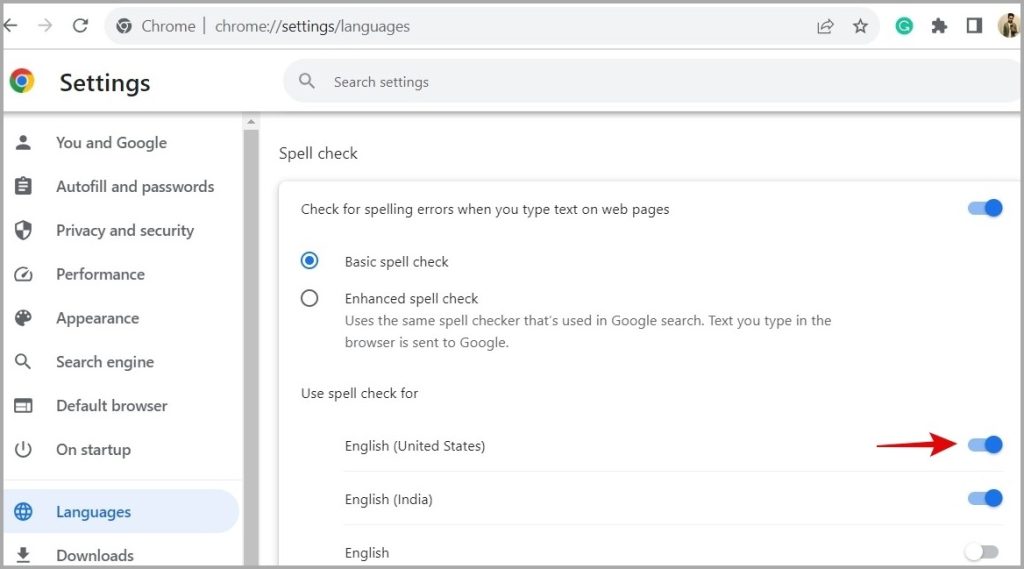Click the Default browser window icon
The width and height of the screenshot is (1024, 569).
point(24,406)
